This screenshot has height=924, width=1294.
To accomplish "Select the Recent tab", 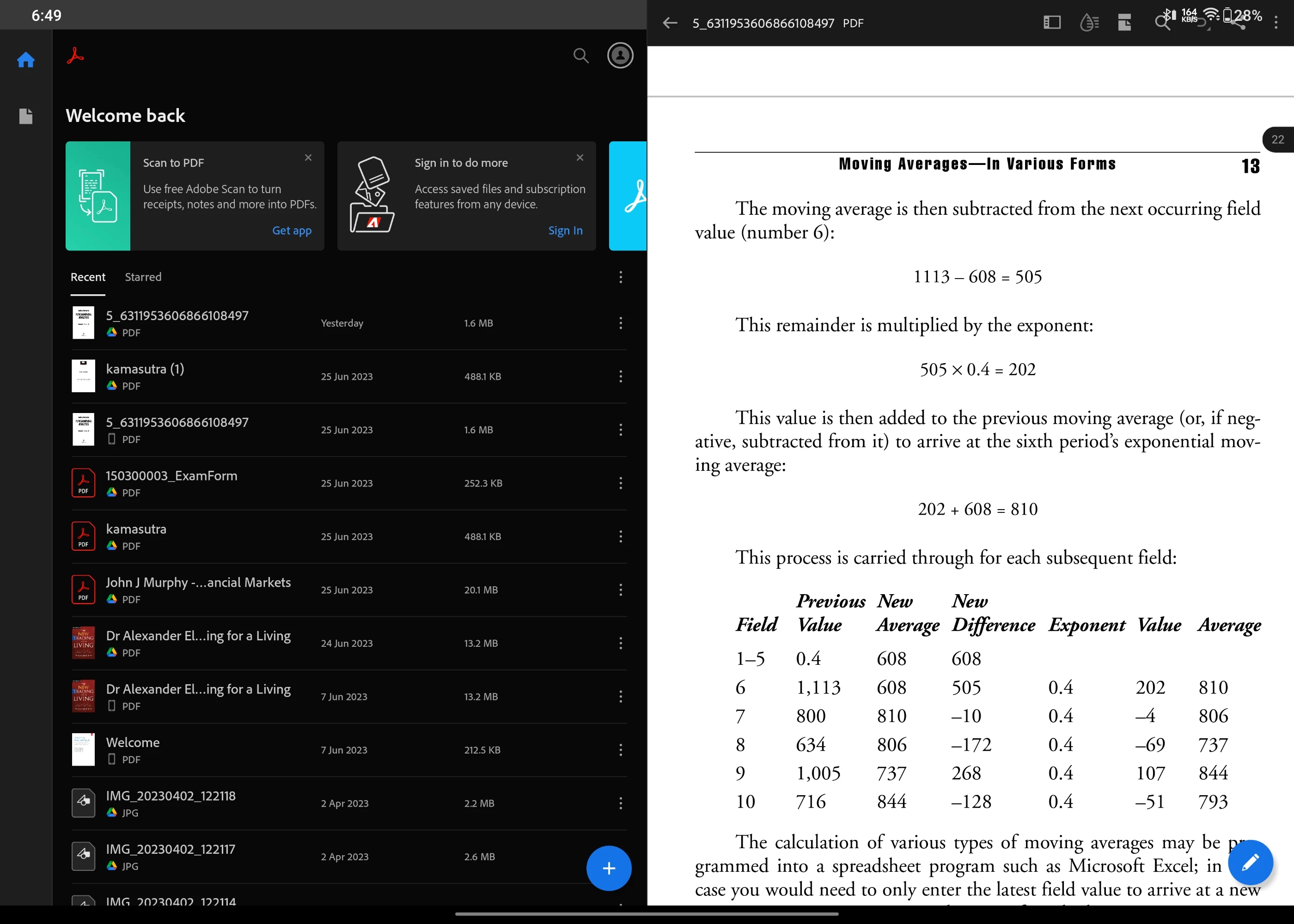I will point(88,277).
